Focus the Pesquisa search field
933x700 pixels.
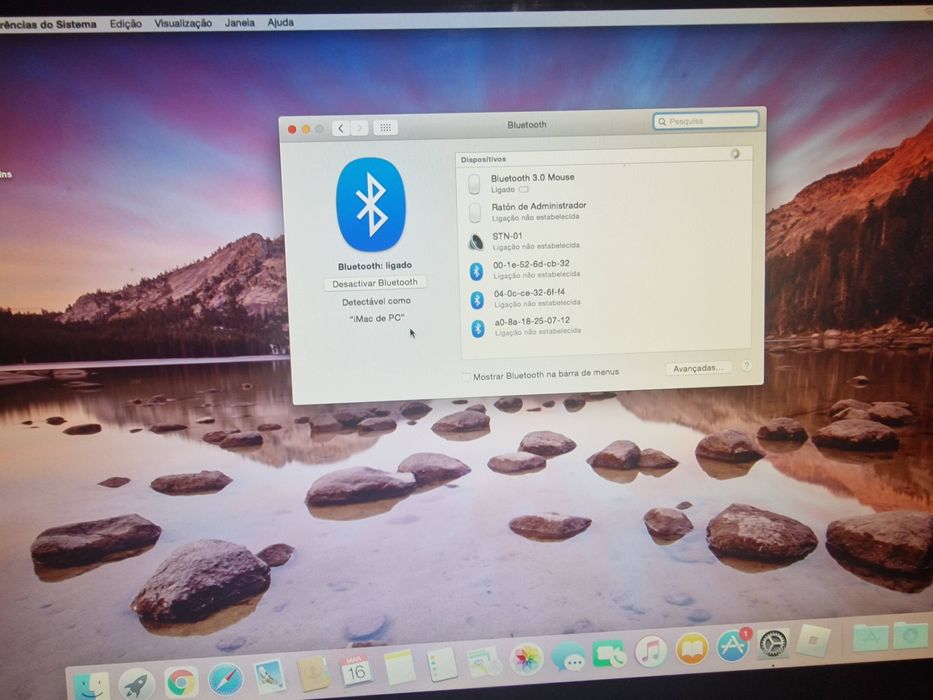pyautogui.click(x=706, y=121)
